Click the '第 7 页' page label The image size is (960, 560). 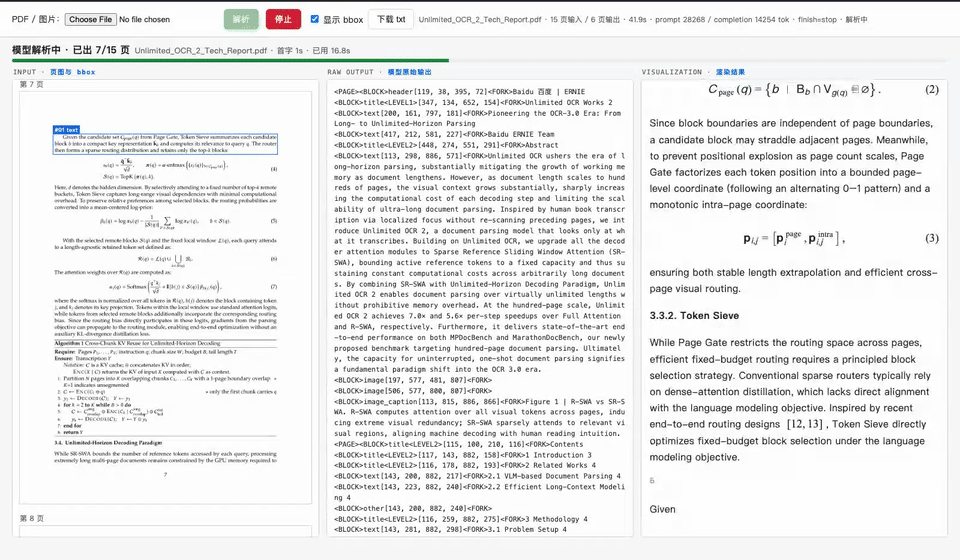coord(31,84)
